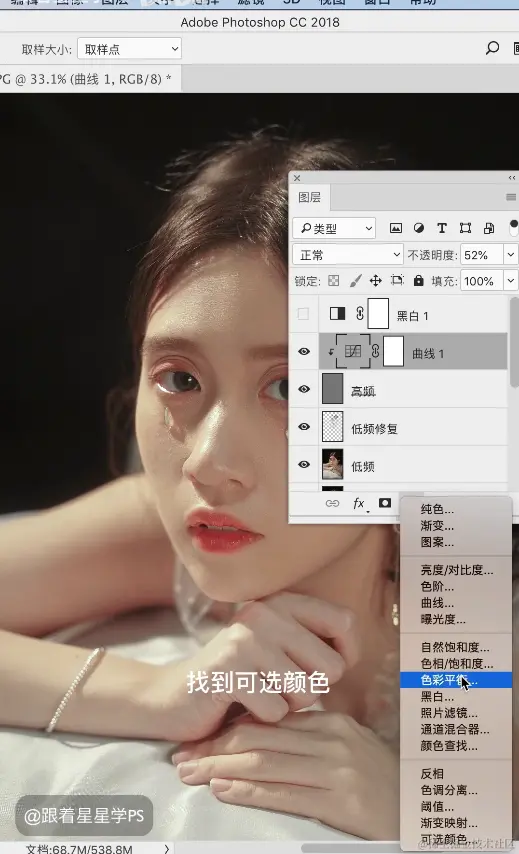Hide the 曲线 1 layer
The image size is (519, 854).
pyautogui.click(x=304, y=351)
